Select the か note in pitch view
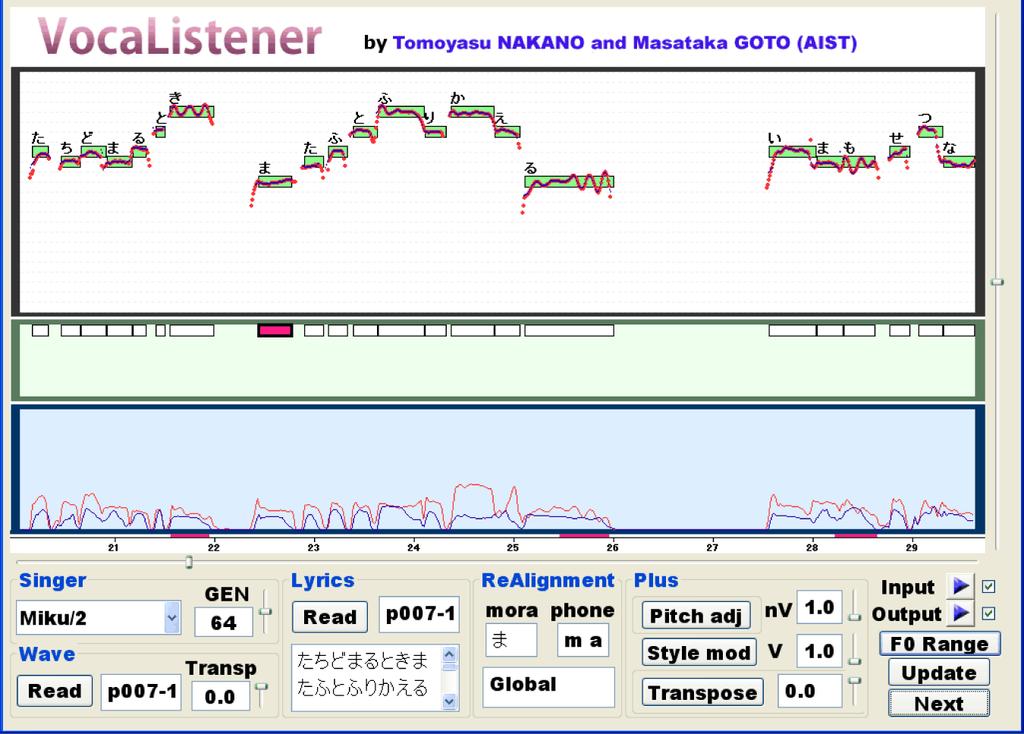Image resolution: width=1024 pixels, height=734 pixels. pos(472,112)
